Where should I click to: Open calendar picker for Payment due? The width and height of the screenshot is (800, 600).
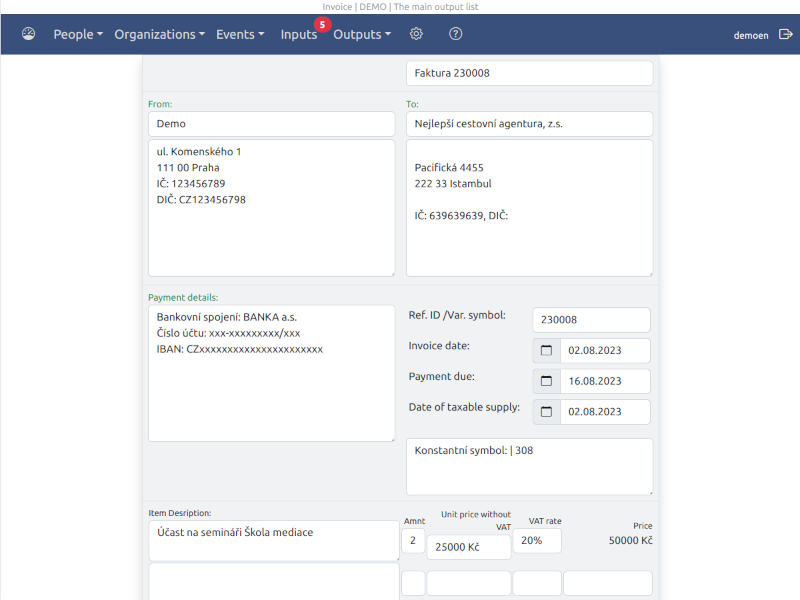546,381
